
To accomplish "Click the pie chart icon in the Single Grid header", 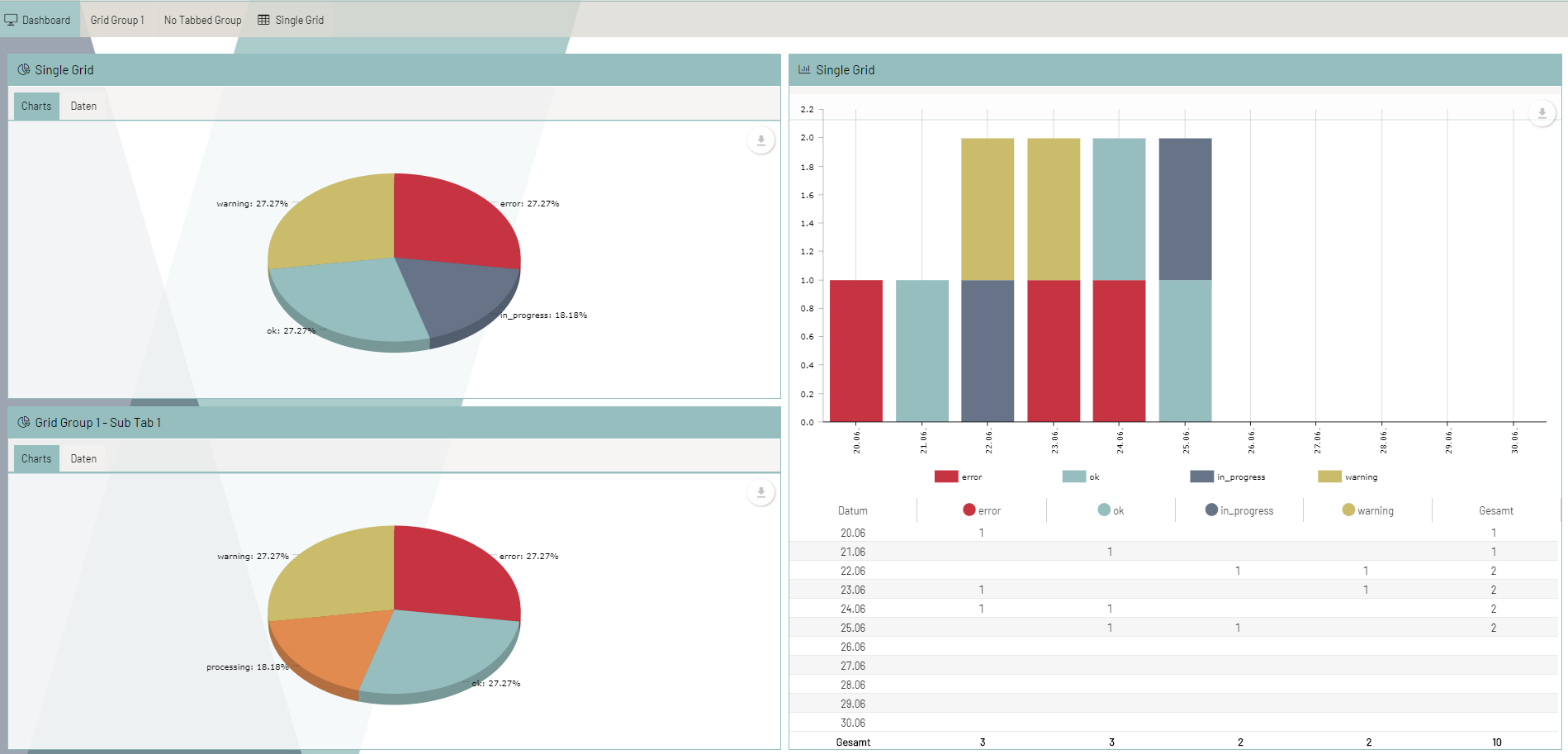I will pyautogui.click(x=23, y=69).
